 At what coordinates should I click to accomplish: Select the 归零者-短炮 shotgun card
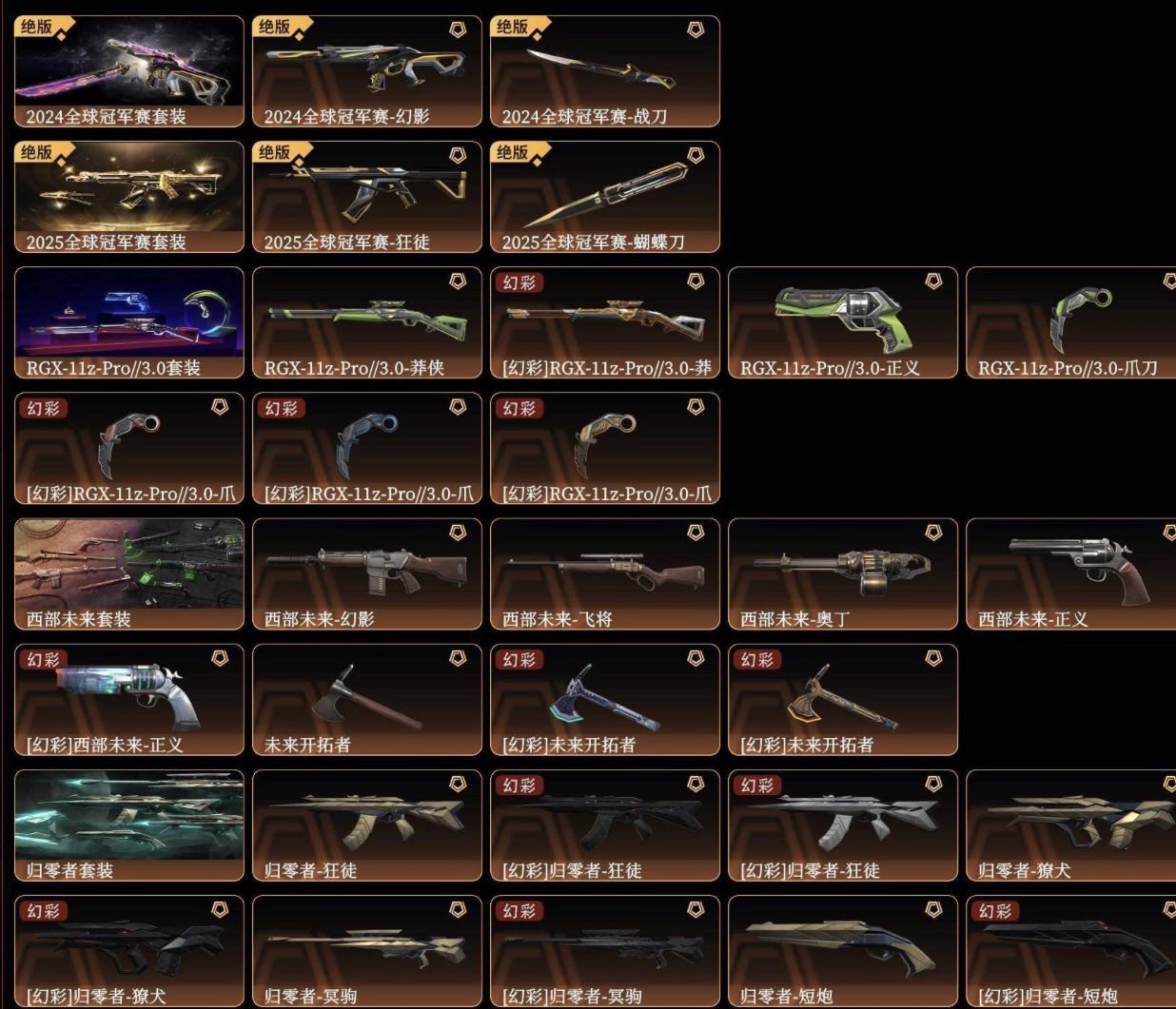point(843,951)
